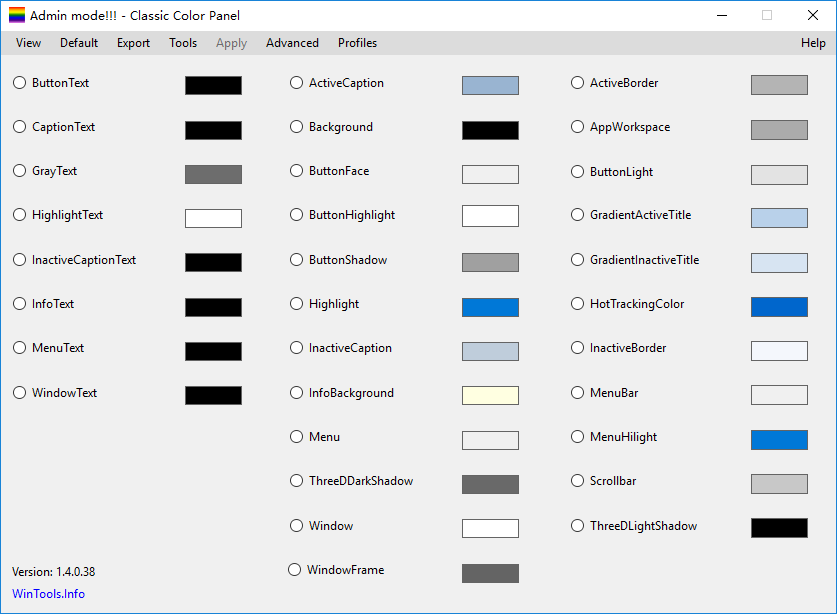Select the Background radio button
Image resolution: width=837 pixels, height=614 pixels.
(x=296, y=127)
